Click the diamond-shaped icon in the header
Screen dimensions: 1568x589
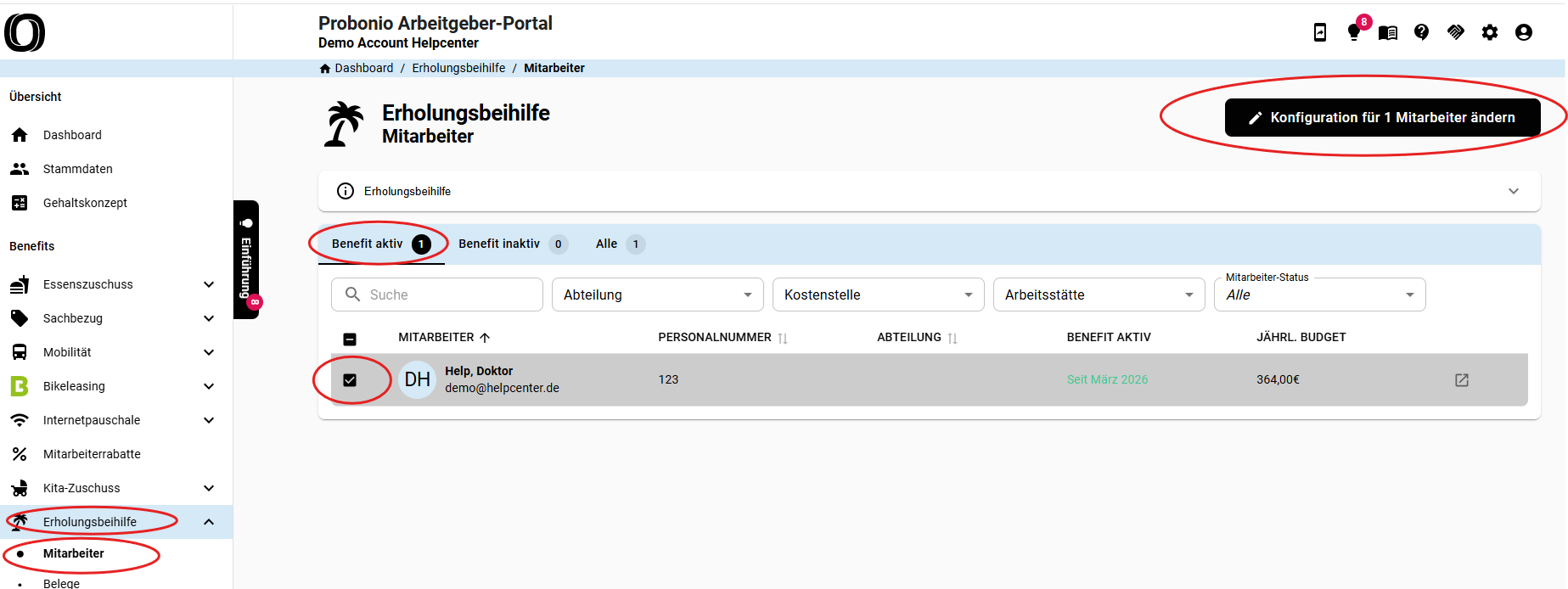[1456, 32]
